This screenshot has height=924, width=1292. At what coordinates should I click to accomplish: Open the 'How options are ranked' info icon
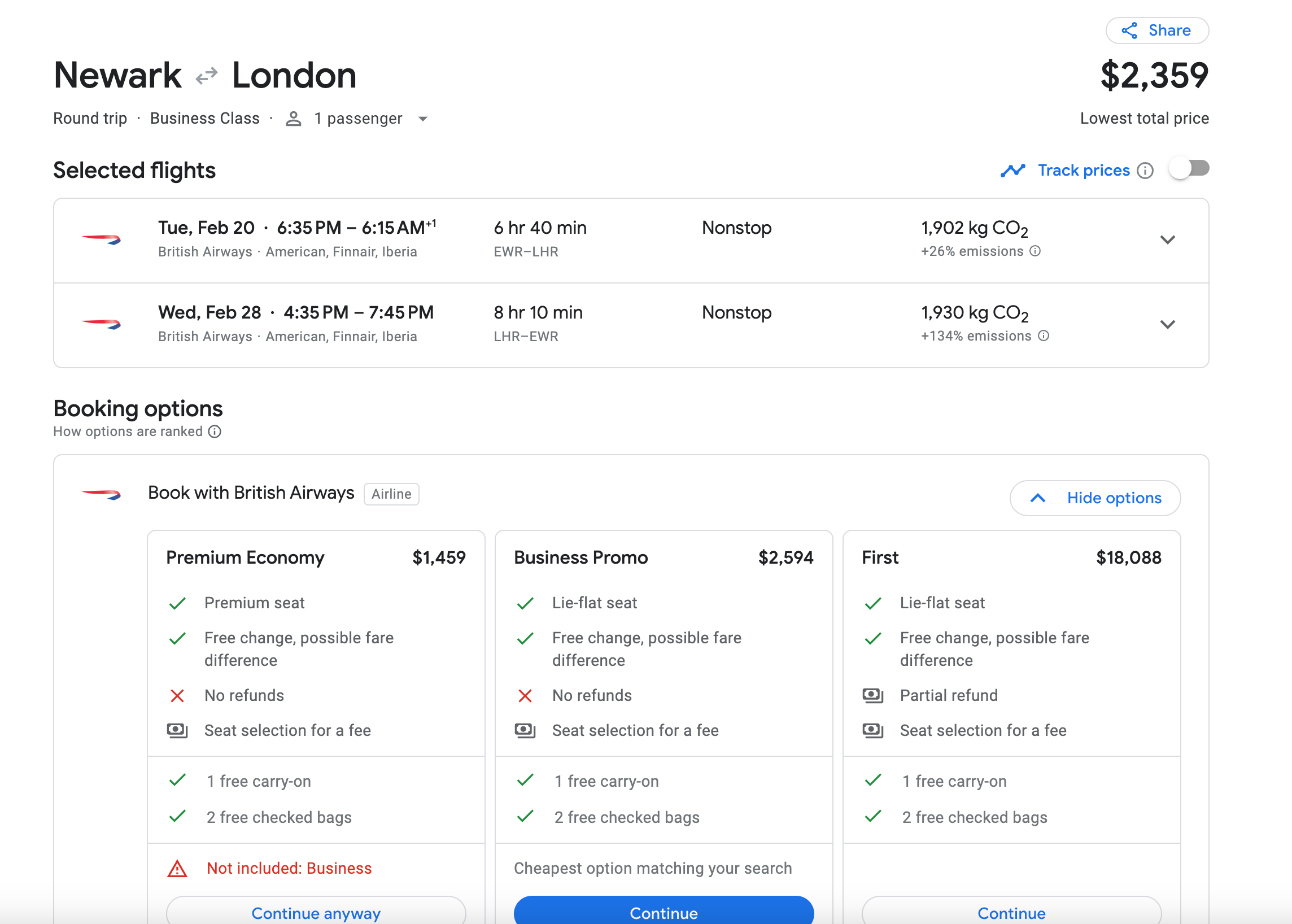215,432
